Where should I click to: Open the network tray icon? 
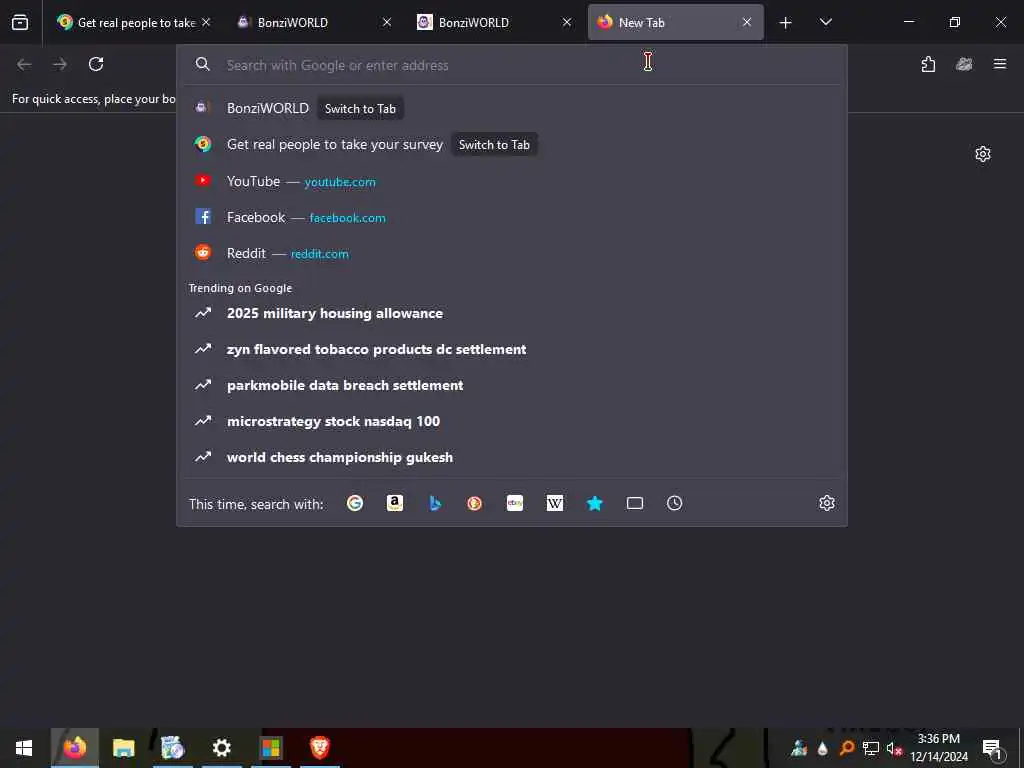(x=871, y=748)
